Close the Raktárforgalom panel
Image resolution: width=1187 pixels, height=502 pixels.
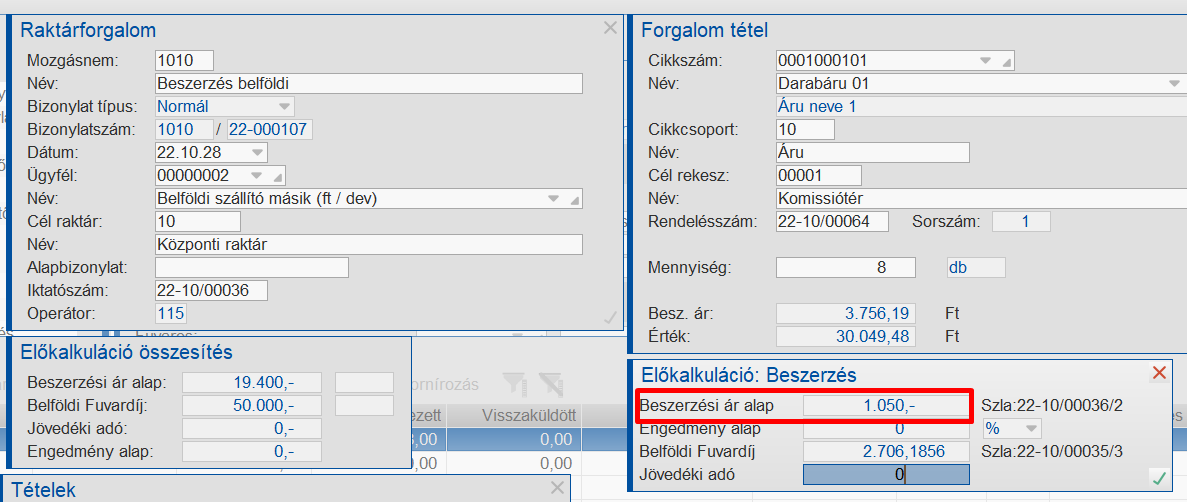point(610,29)
